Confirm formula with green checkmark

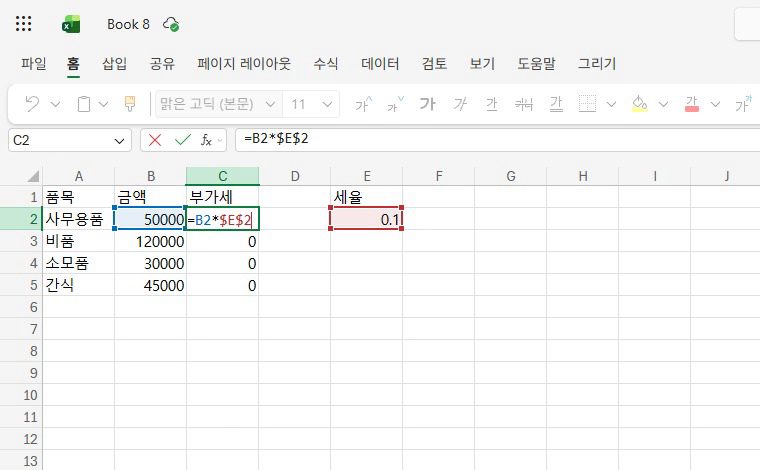183,141
